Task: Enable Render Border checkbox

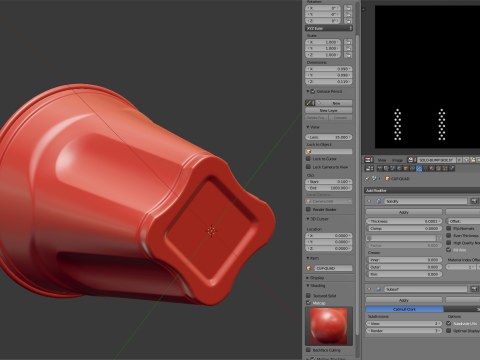Action: coord(308,209)
